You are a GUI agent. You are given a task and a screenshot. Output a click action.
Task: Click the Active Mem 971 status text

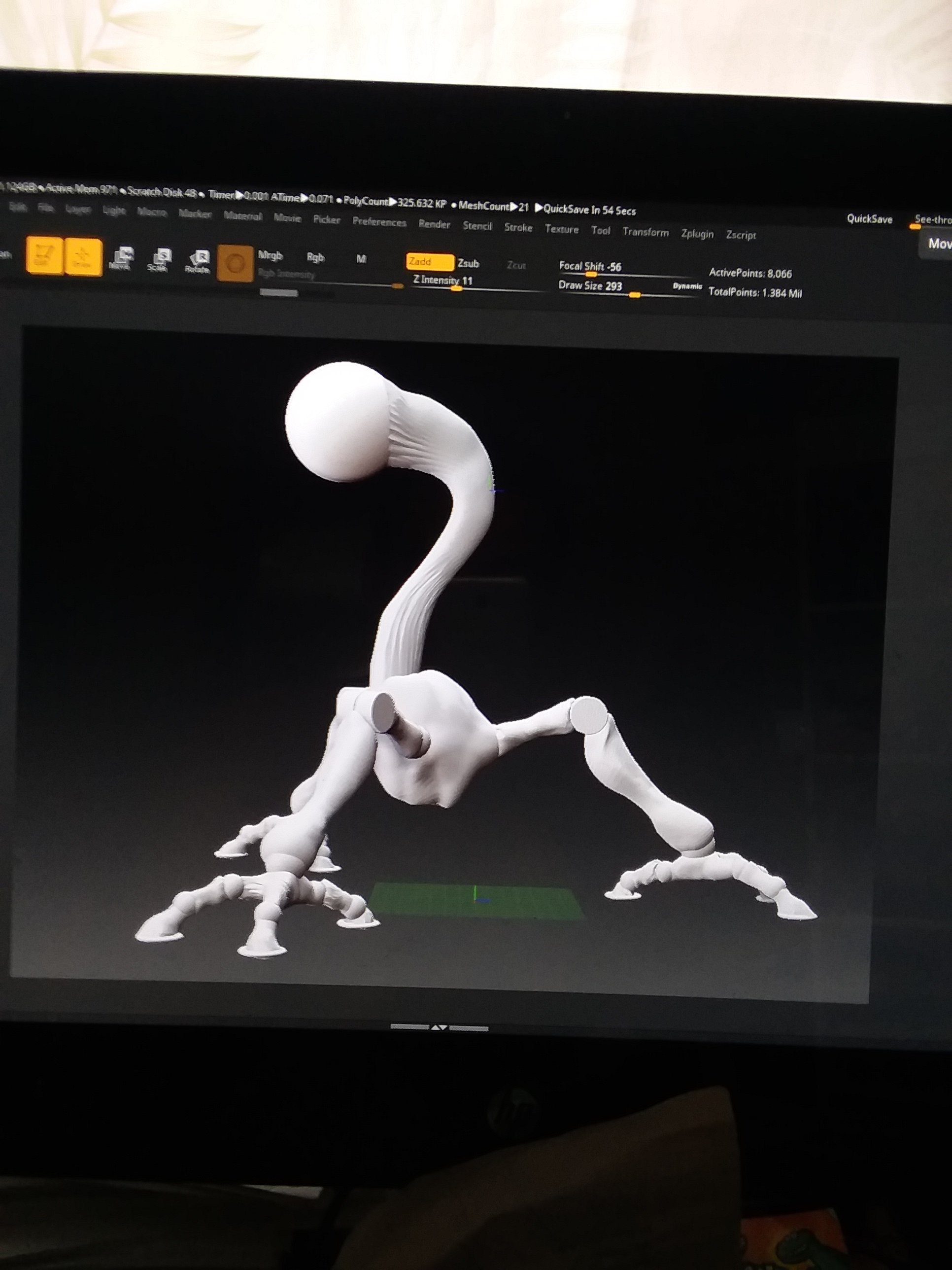(x=80, y=188)
